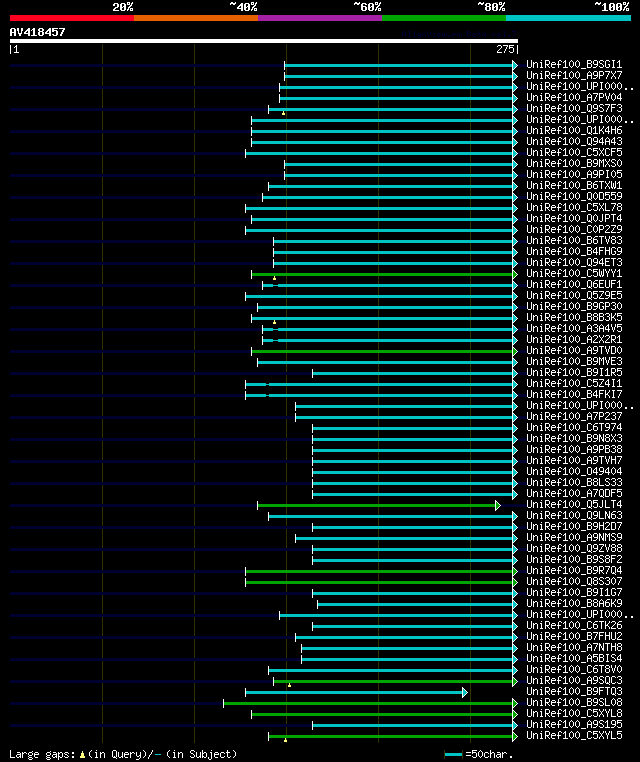Screen dimensions: 640x762
Task: Open hit UniRef100_B9I1R5
Action: (574, 372)
